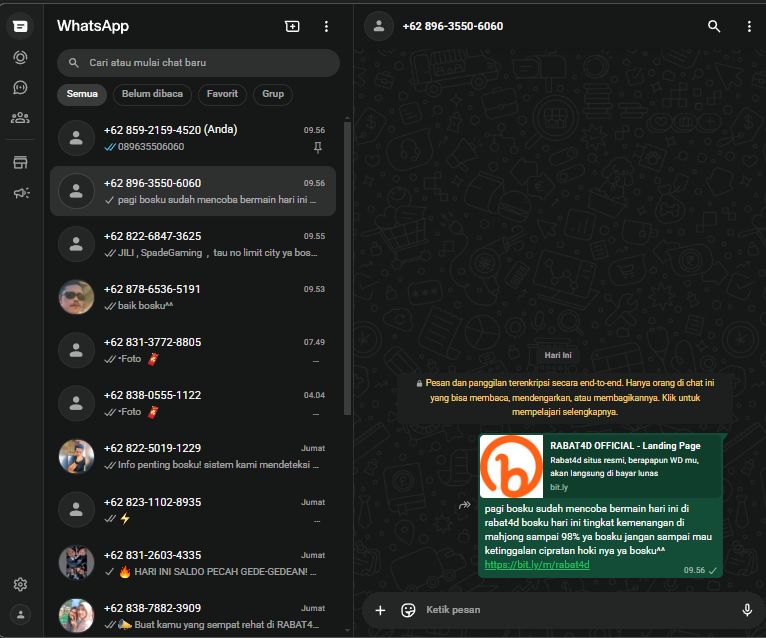Click profile photo of +62 831-2603-4335
This screenshot has height=638, width=766.
tap(76, 563)
